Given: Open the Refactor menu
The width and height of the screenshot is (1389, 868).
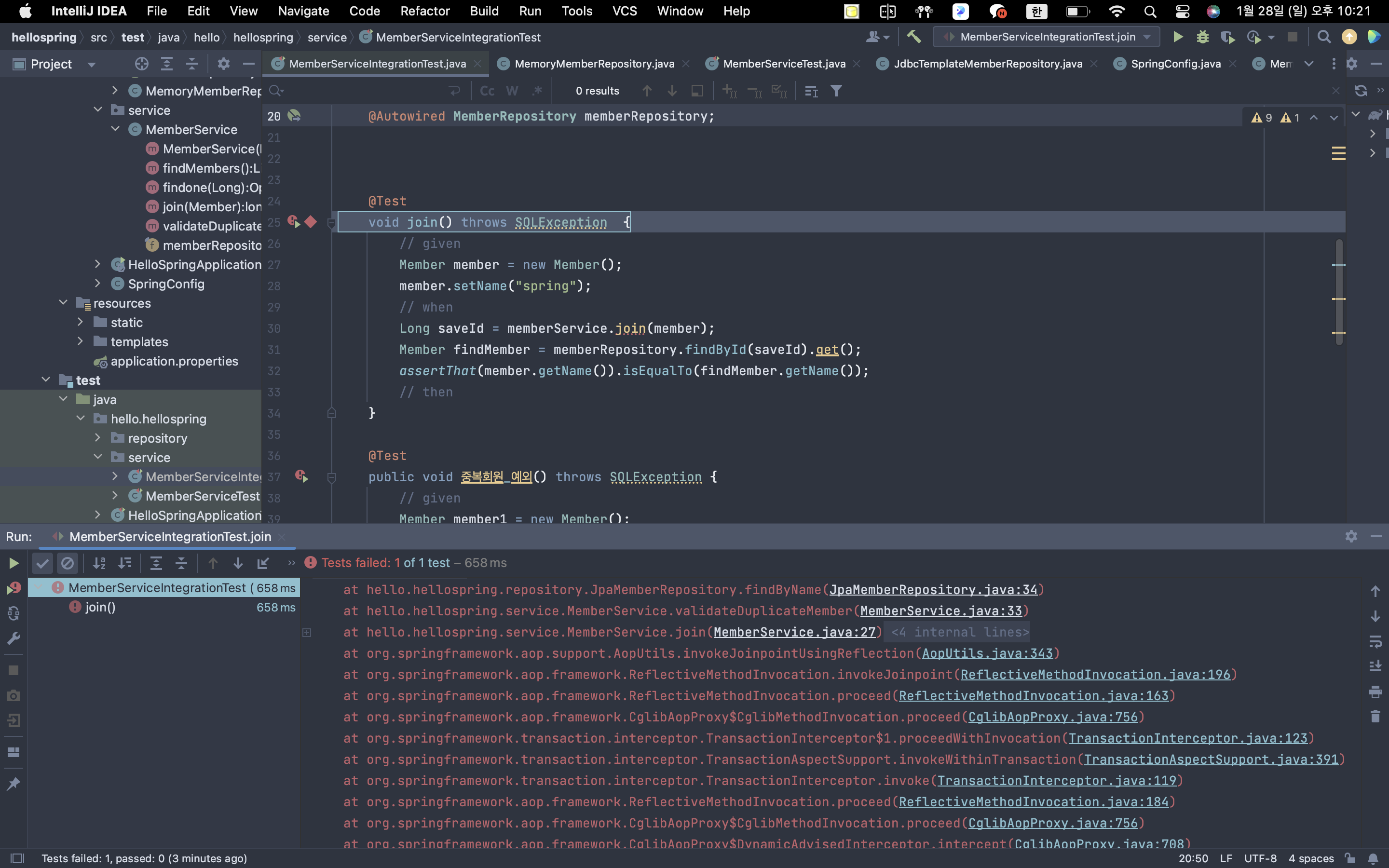Looking at the screenshot, I should (425, 11).
